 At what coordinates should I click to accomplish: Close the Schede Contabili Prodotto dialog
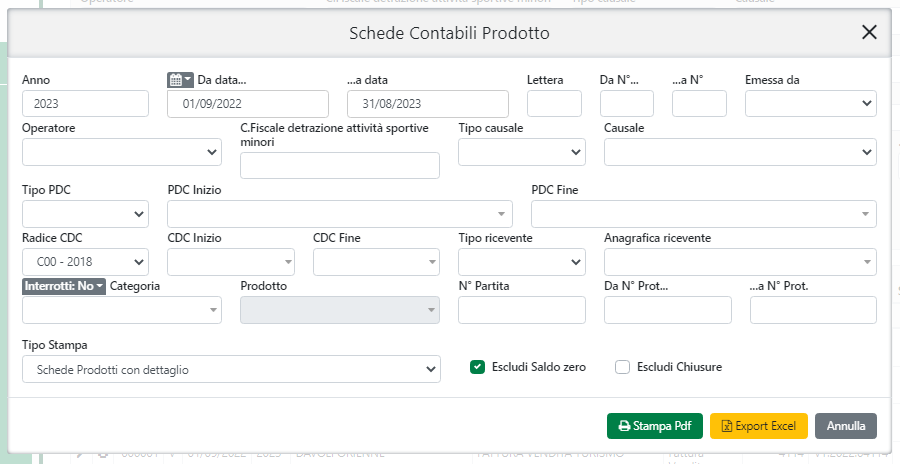tap(869, 32)
